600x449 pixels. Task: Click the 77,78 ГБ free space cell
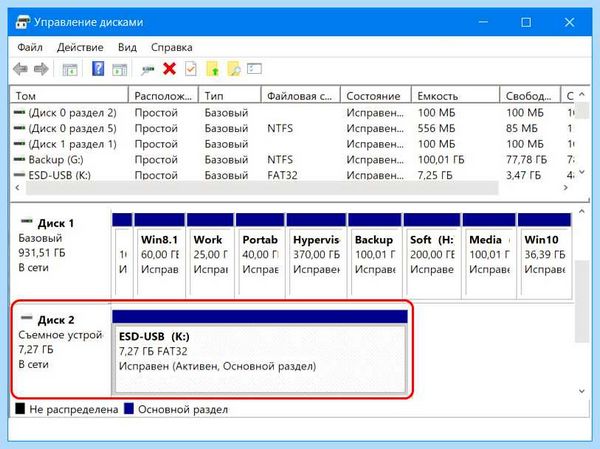pyautogui.click(x=527, y=160)
